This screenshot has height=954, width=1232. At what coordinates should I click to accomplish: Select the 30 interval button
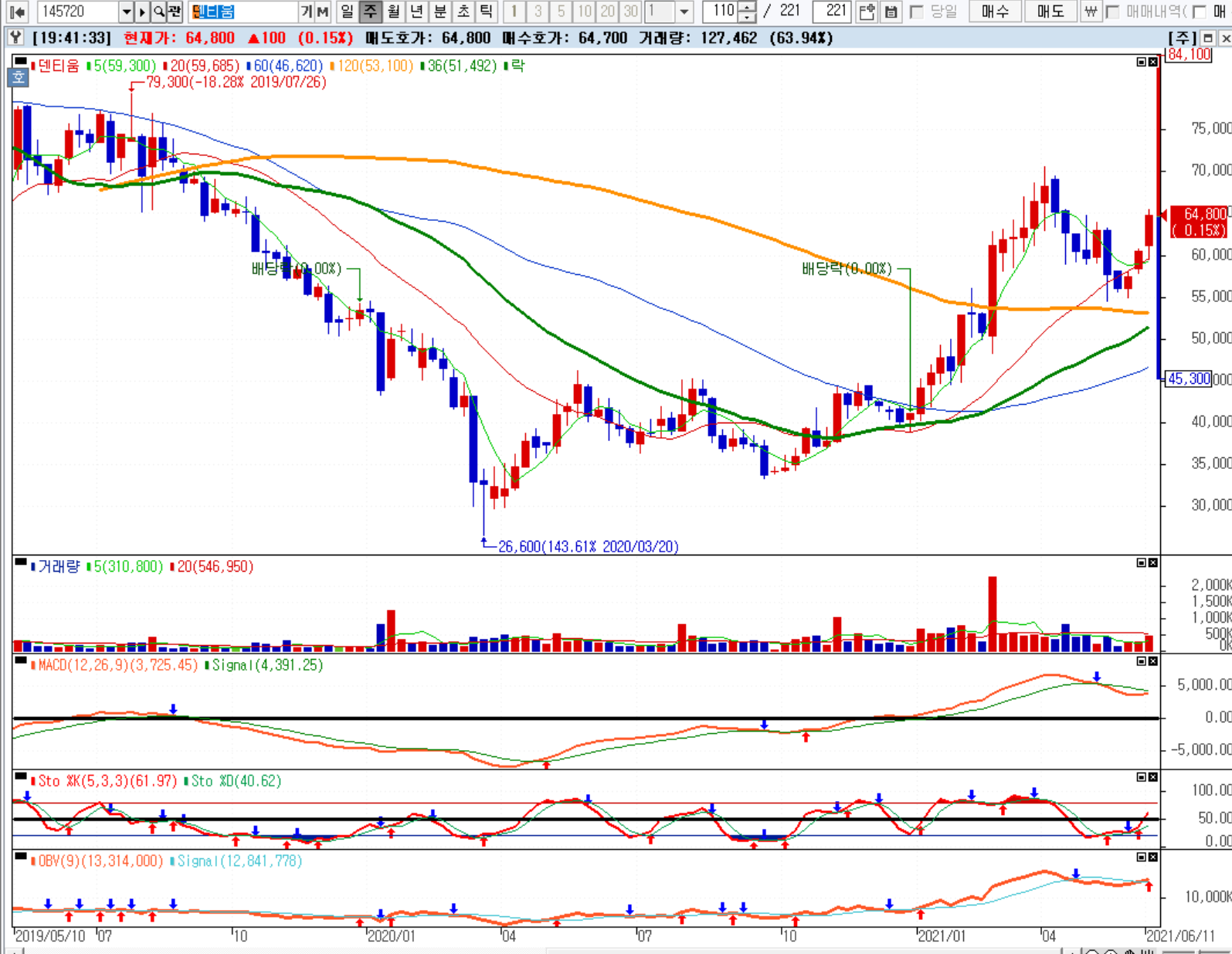631,12
